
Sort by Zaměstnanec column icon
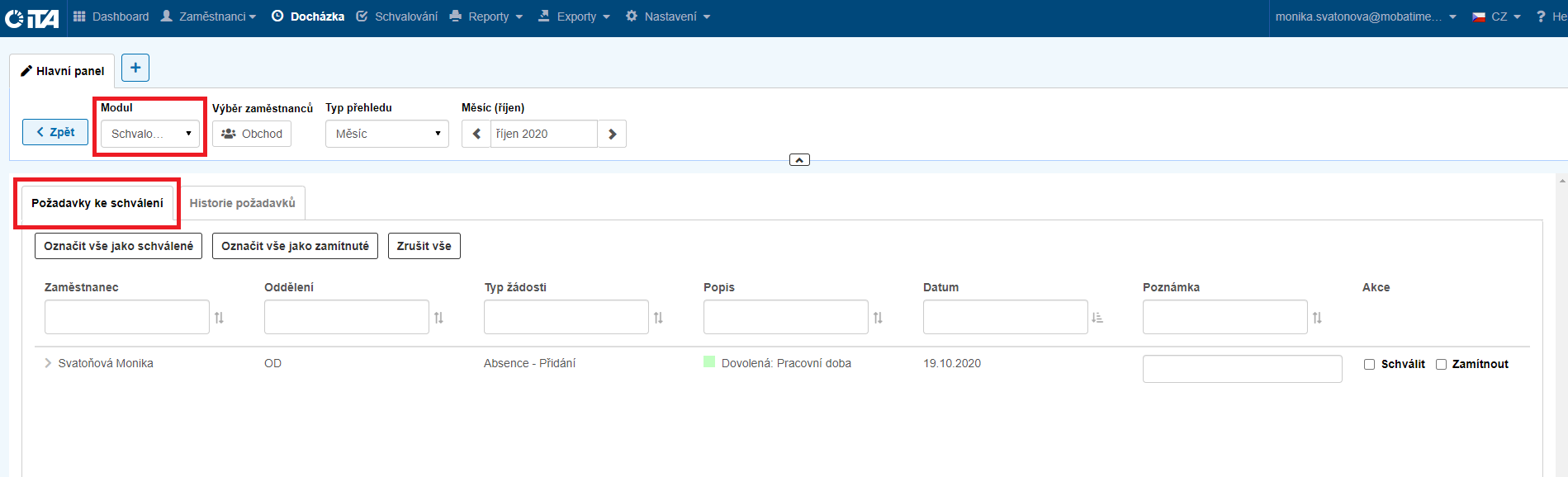point(219,318)
